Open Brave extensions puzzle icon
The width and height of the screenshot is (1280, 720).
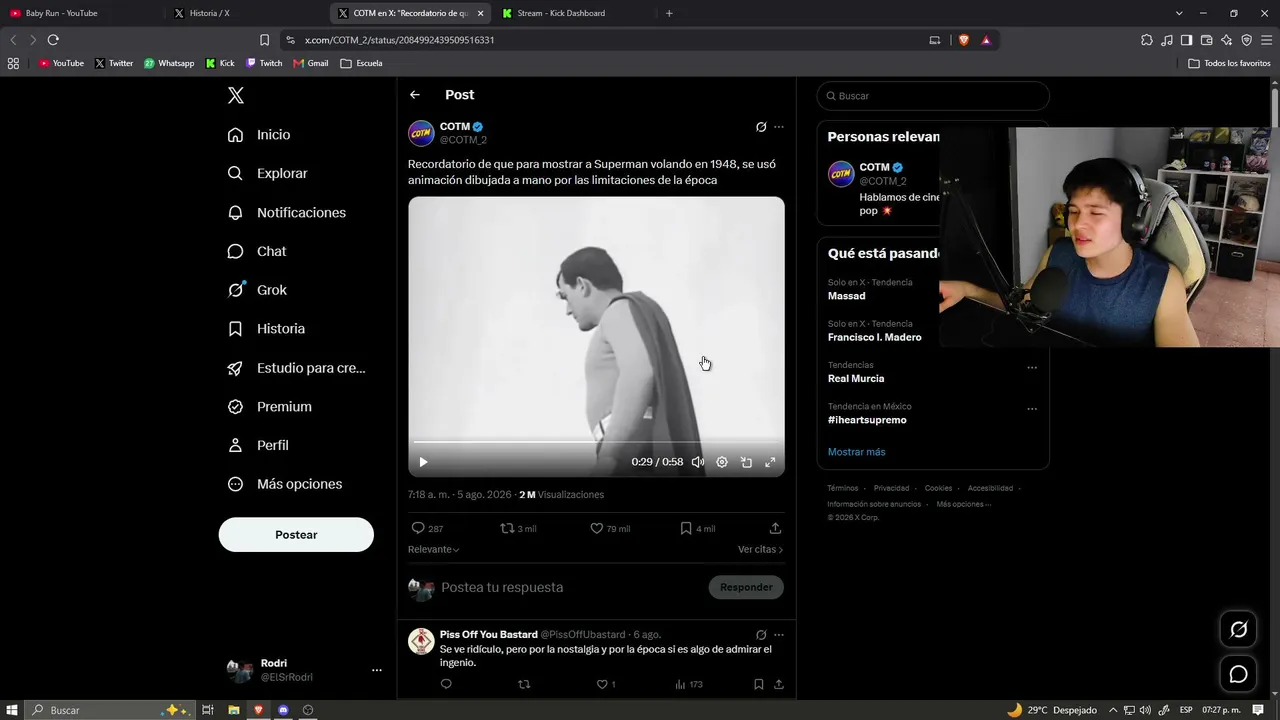click(1146, 40)
